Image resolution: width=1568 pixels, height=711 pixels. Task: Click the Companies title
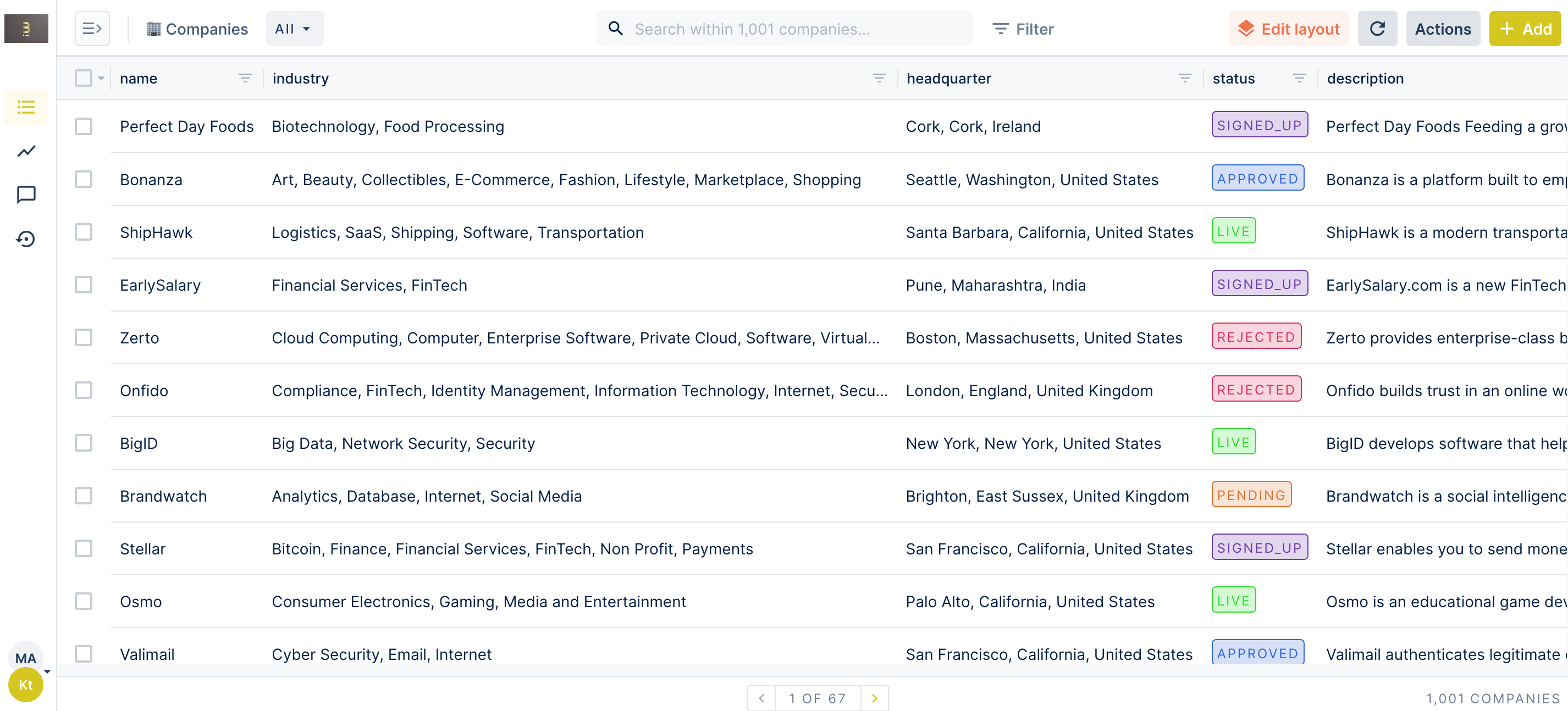[206, 29]
